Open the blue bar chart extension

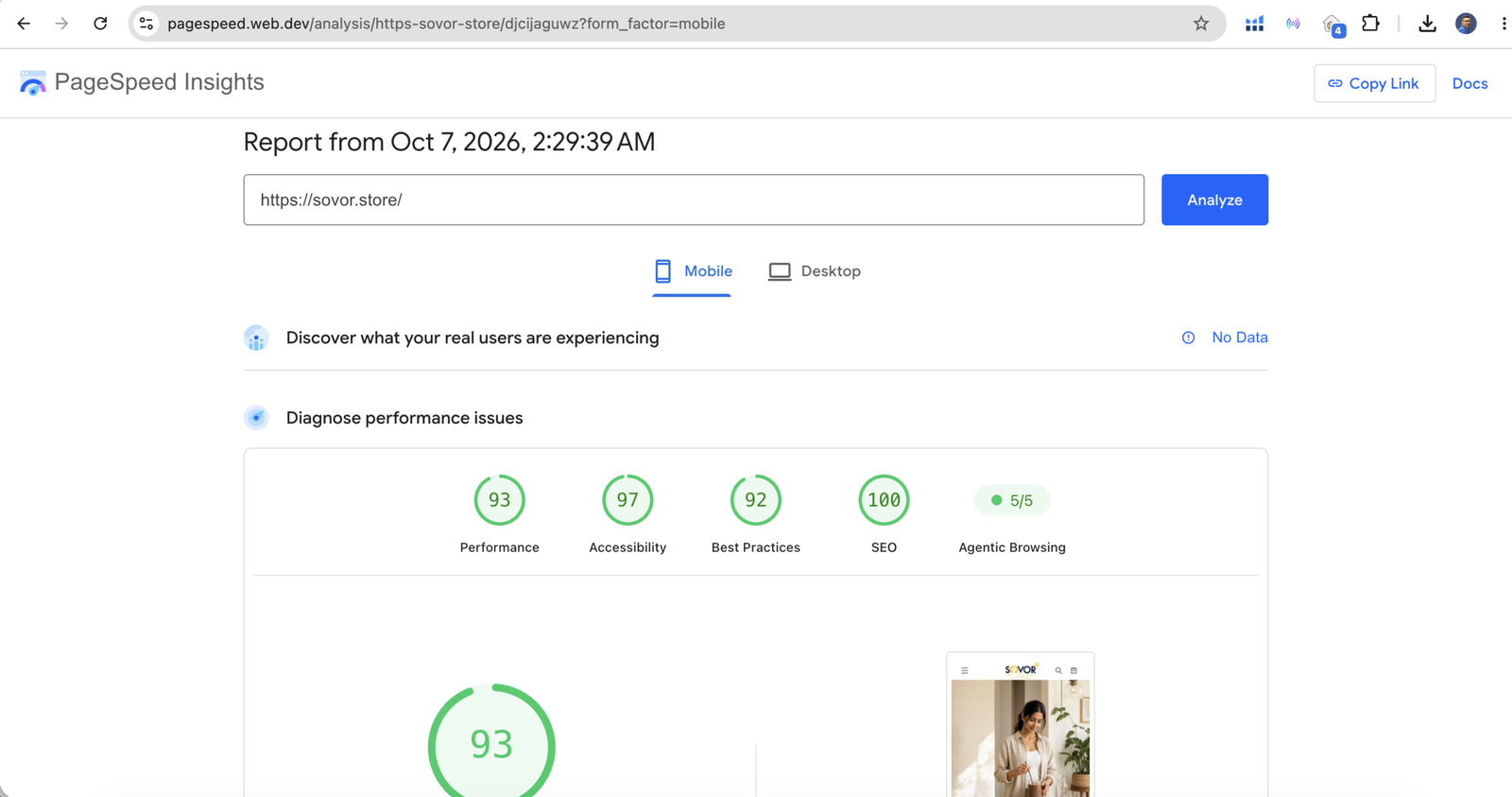click(1254, 24)
